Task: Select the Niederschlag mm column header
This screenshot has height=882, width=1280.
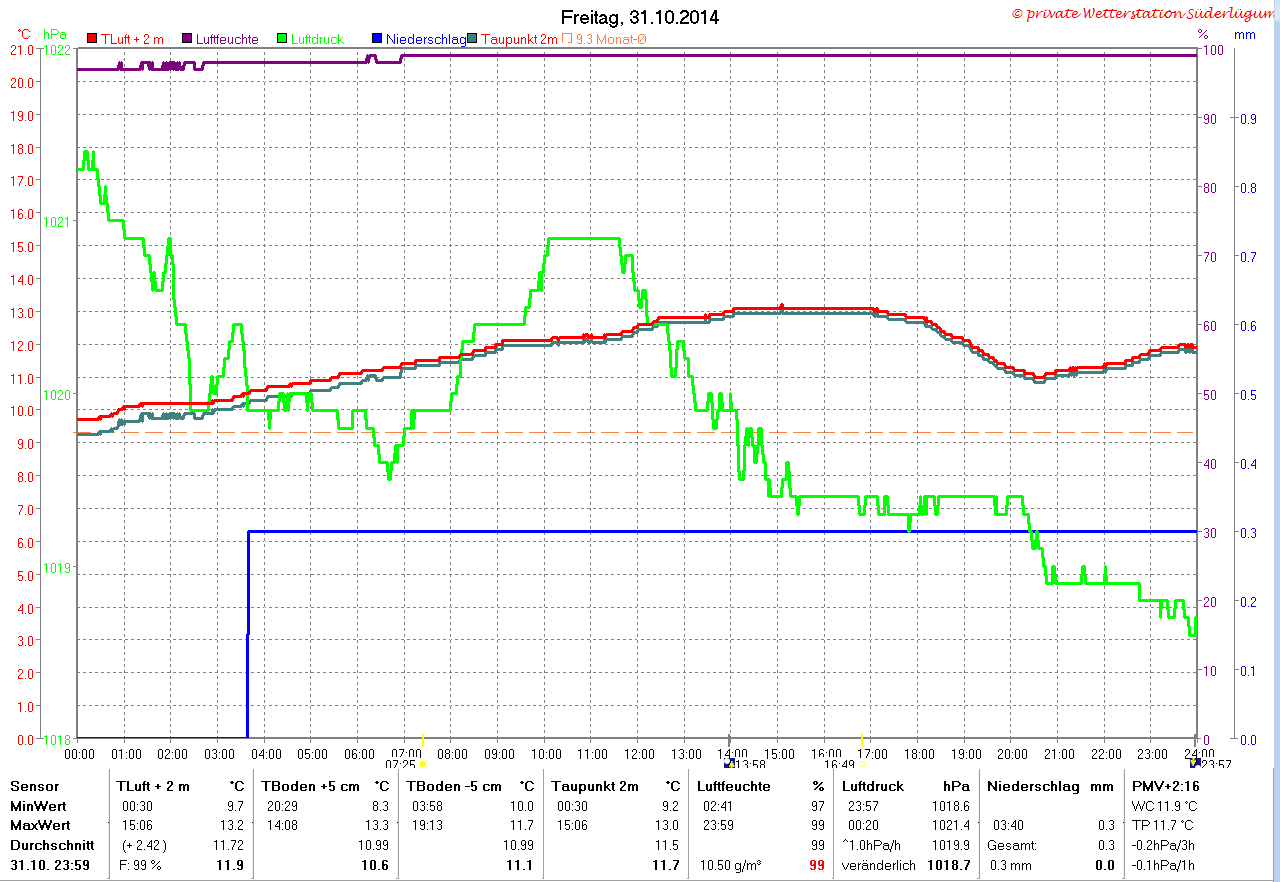Action: [x=1051, y=786]
